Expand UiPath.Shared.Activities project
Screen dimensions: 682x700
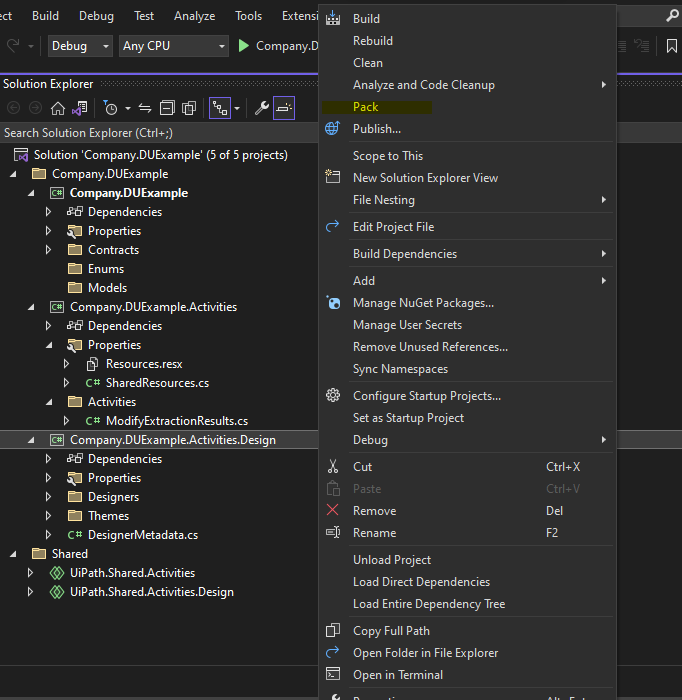[30, 573]
